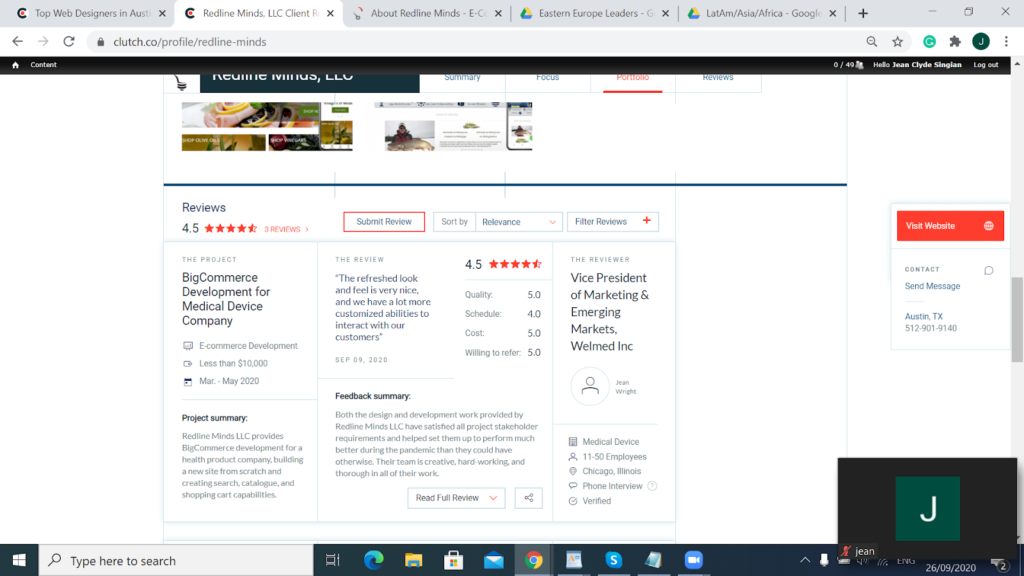Click the help question mark beside Phone Interview
1024x576 pixels.
[x=652, y=486]
